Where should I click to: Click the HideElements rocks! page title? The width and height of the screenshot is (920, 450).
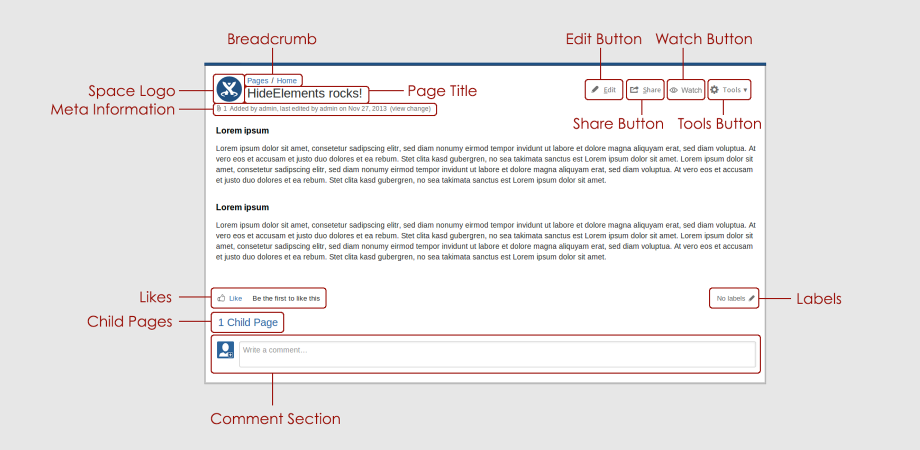305,93
